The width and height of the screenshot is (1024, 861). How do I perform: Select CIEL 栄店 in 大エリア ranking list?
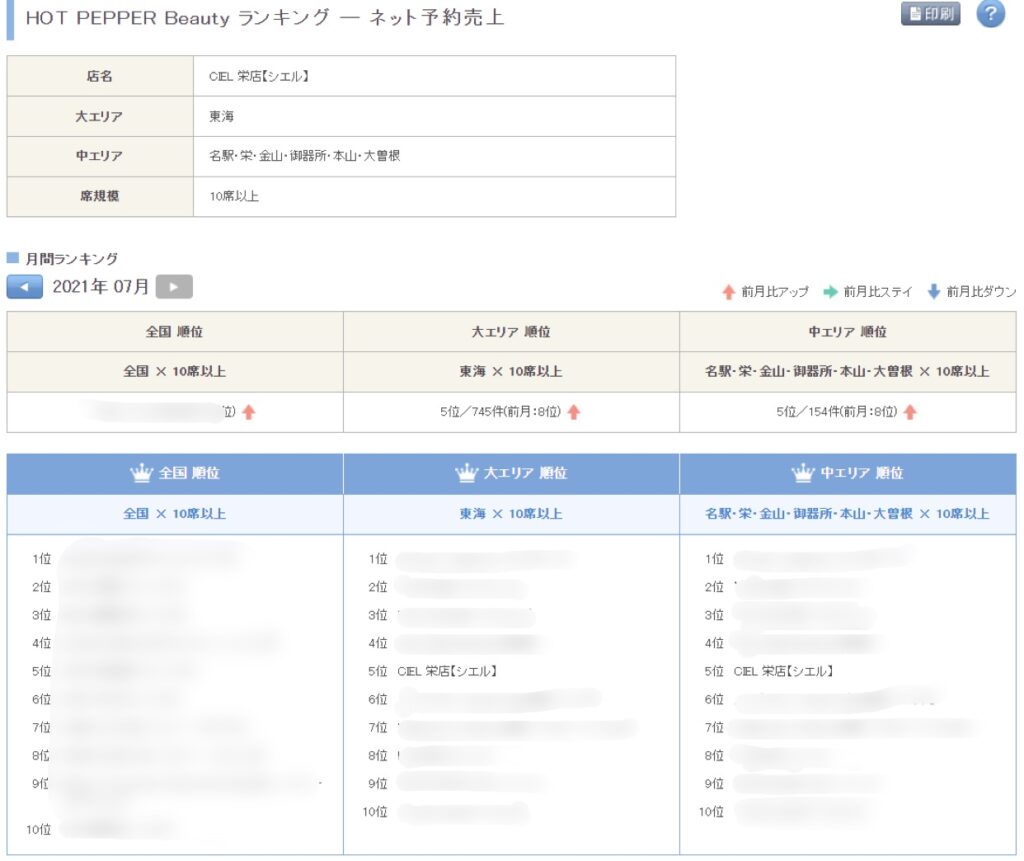pyautogui.click(x=447, y=672)
